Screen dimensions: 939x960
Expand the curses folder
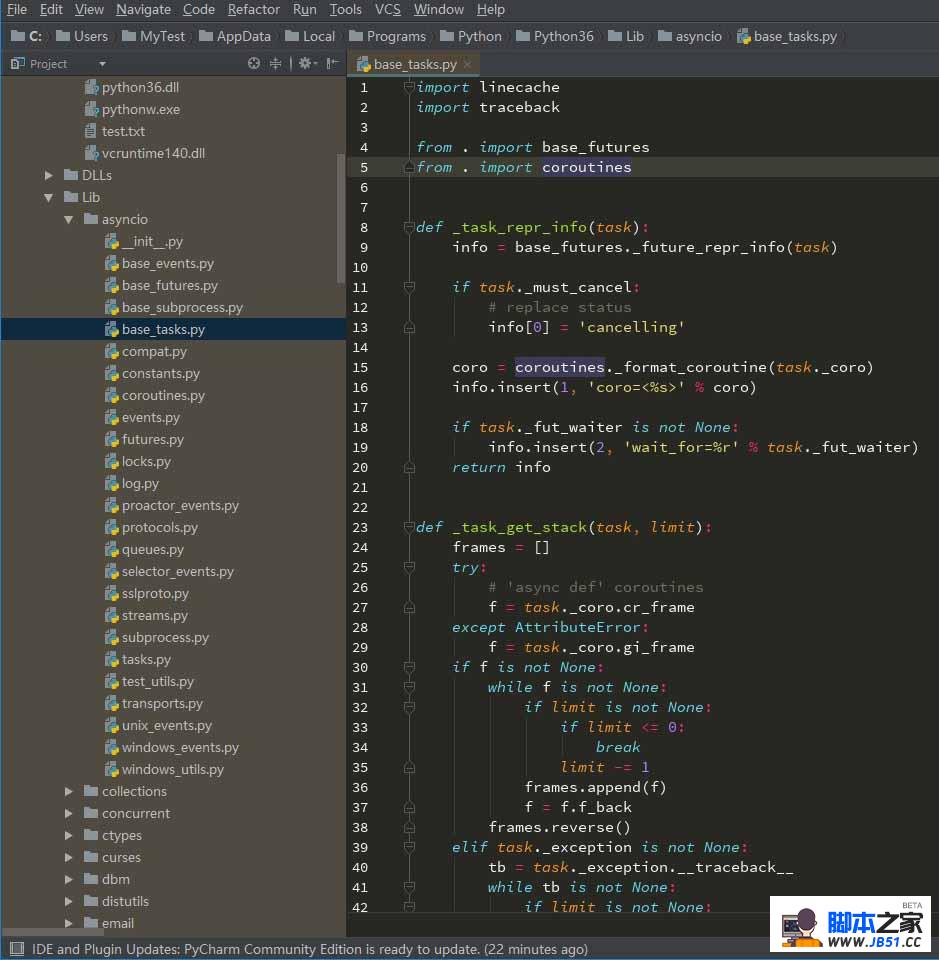[69, 858]
